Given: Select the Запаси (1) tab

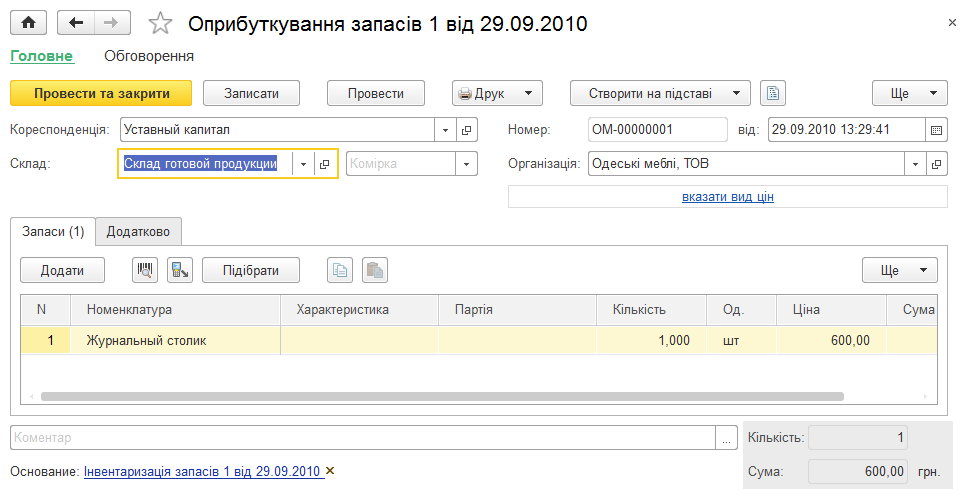Looking at the screenshot, I should point(53,232).
